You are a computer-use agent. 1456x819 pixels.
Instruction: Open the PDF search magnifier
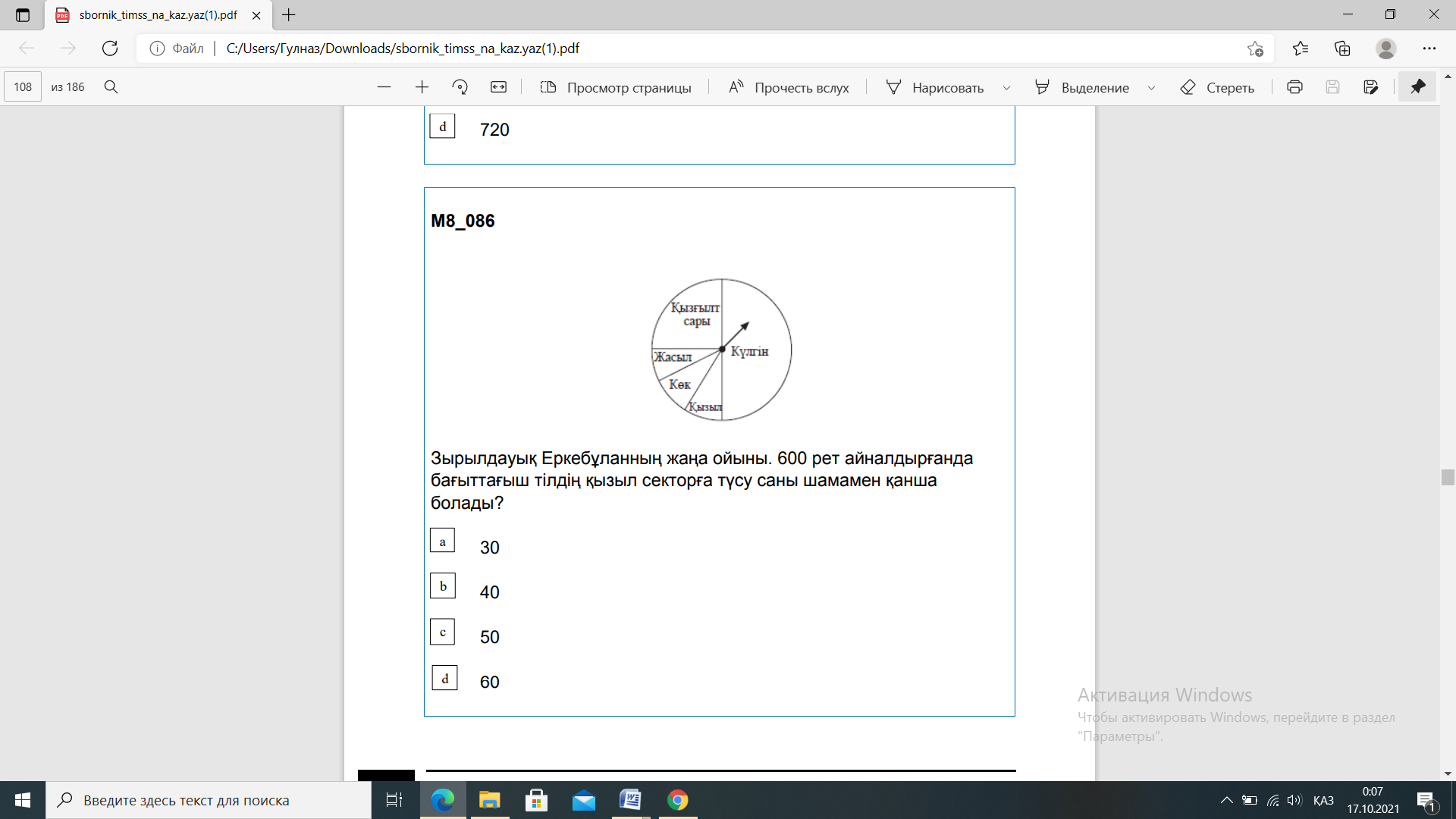pos(111,87)
